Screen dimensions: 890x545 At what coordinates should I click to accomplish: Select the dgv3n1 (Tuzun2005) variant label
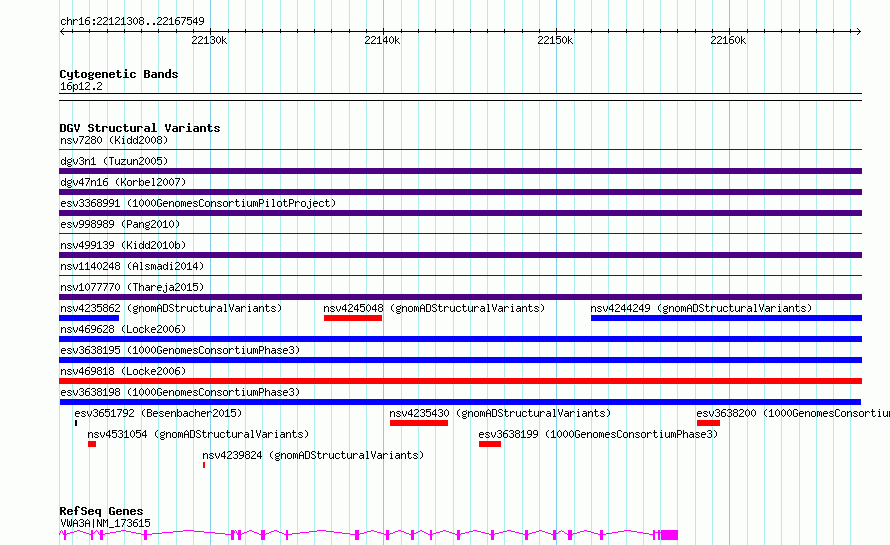(114, 161)
